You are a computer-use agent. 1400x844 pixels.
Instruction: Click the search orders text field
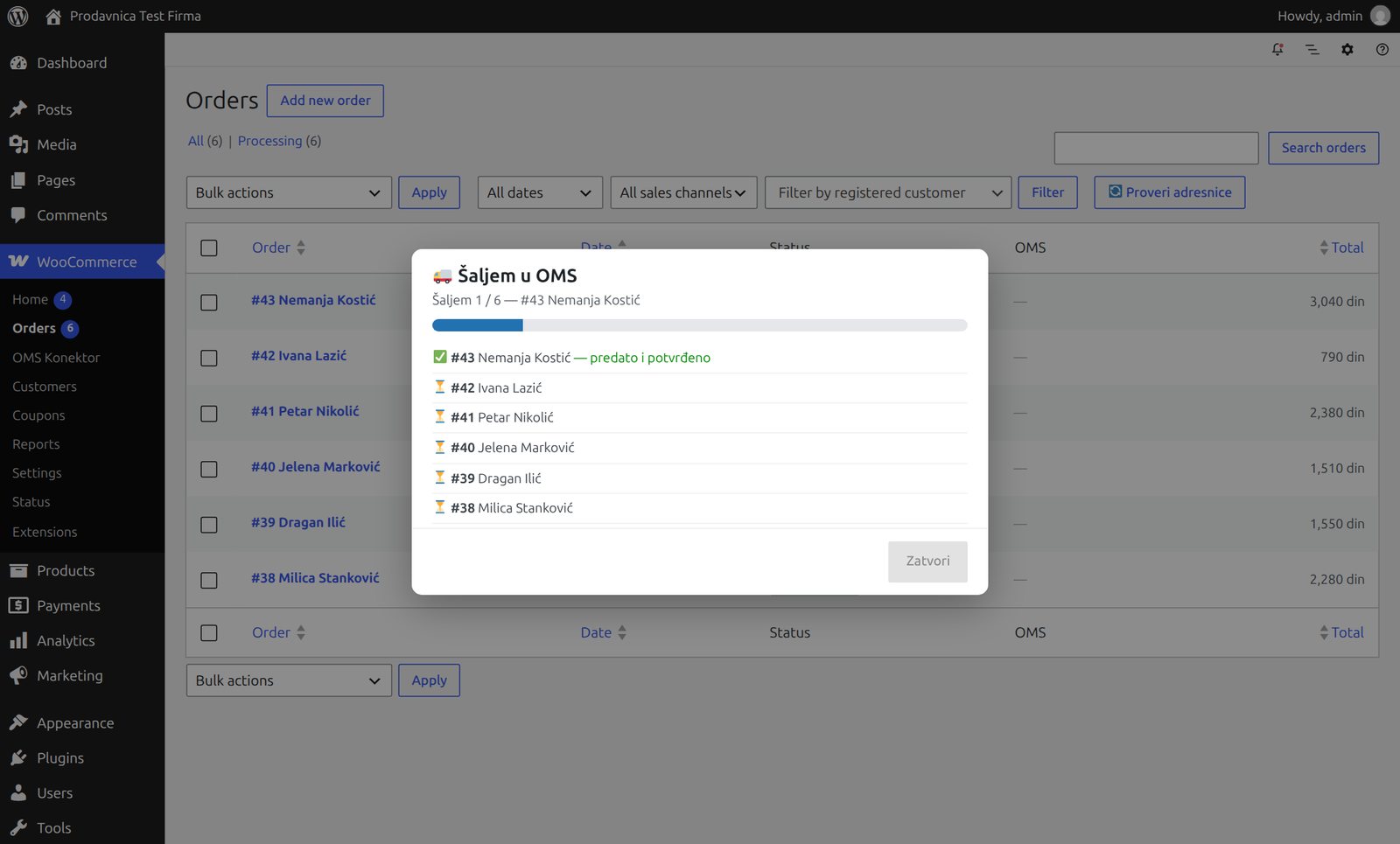coord(1157,148)
